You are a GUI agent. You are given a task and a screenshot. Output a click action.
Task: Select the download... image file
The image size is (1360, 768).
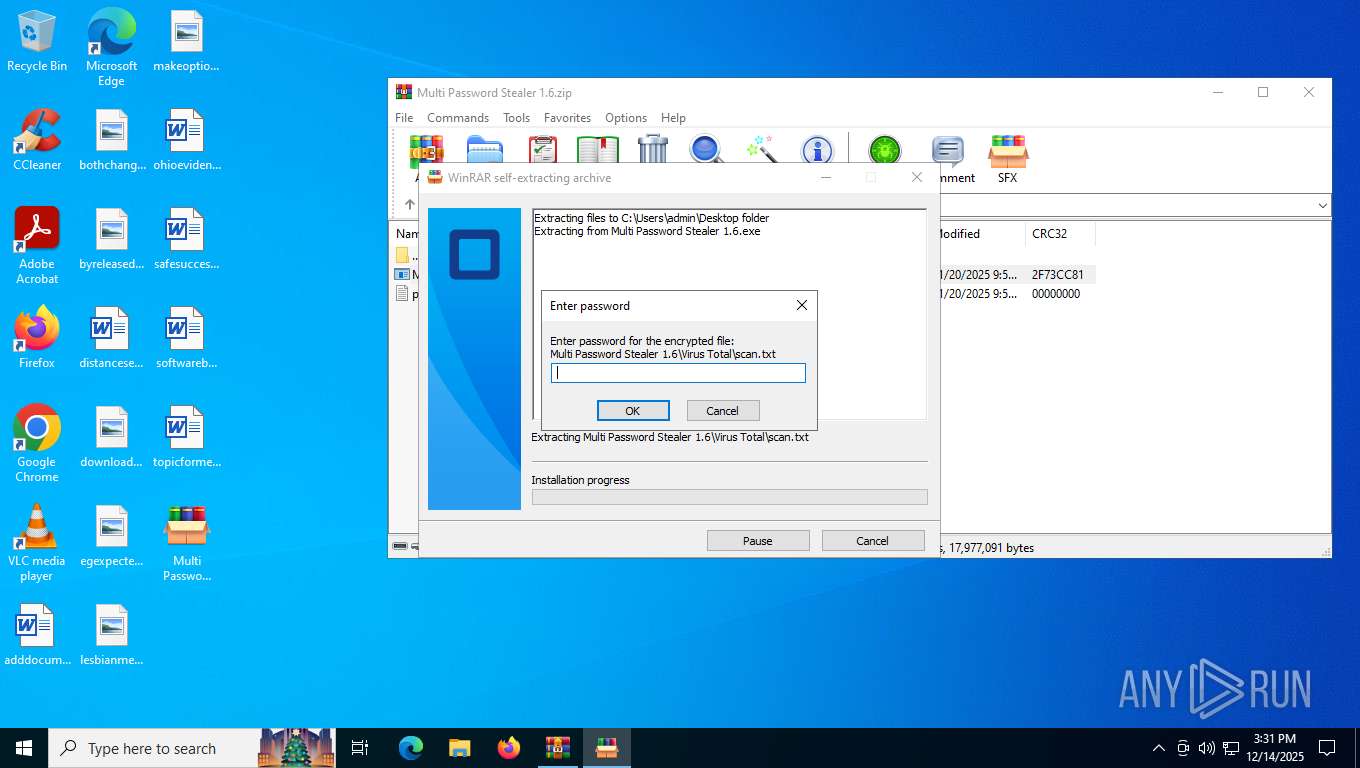[112, 436]
